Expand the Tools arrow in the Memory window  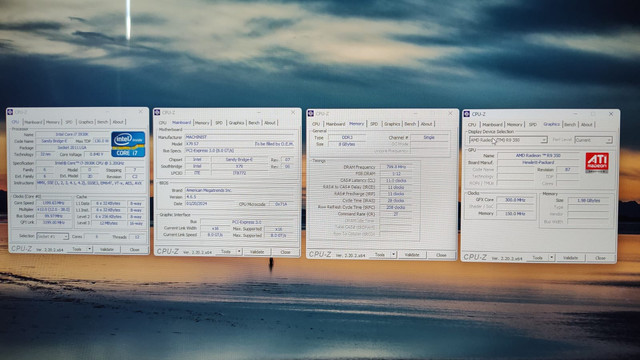pyautogui.click(x=393, y=255)
